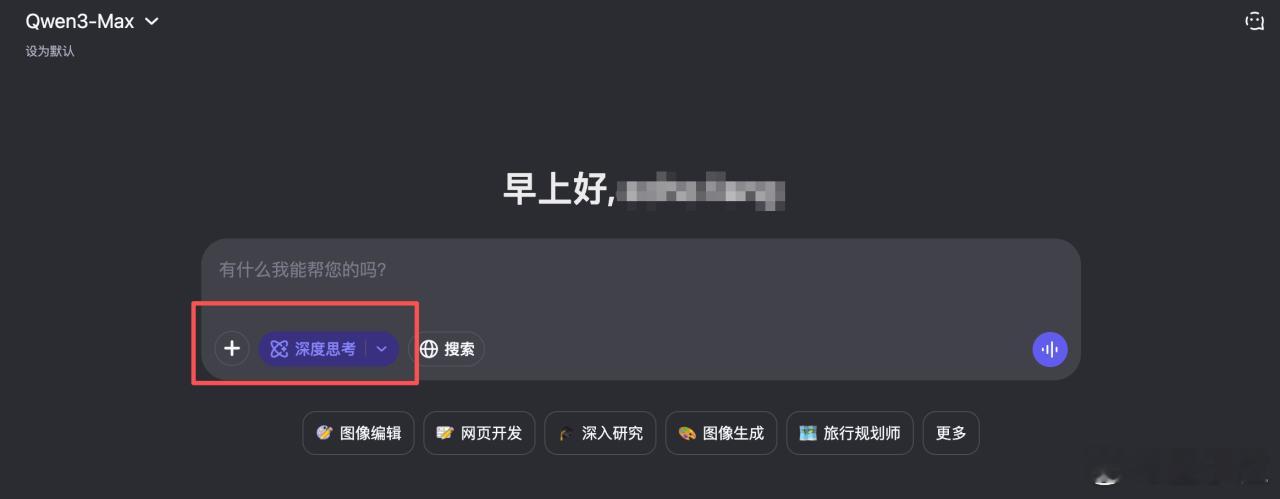Click the globe icon in the 搜索 chip

tap(429, 349)
